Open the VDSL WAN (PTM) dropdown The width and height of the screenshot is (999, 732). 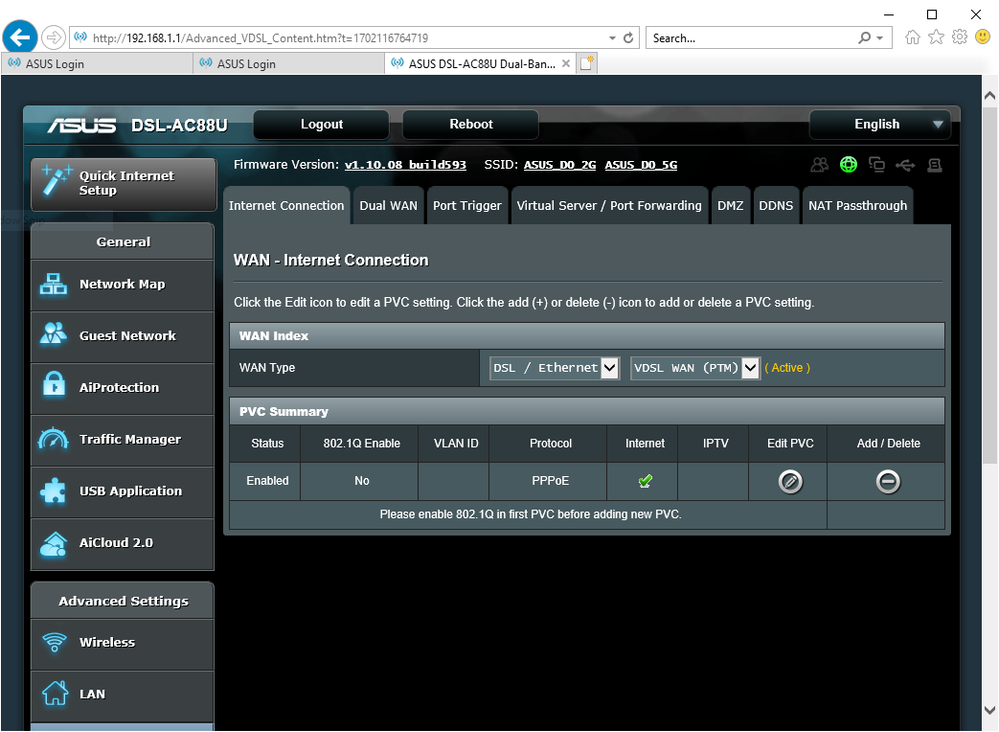coord(695,368)
